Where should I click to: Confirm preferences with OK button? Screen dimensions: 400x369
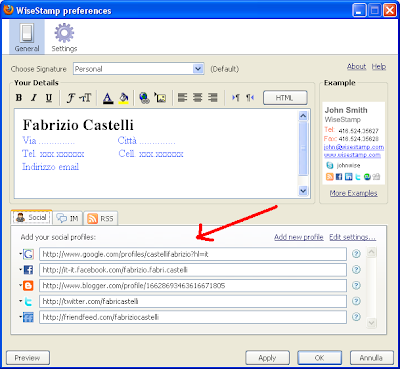point(320,358)
